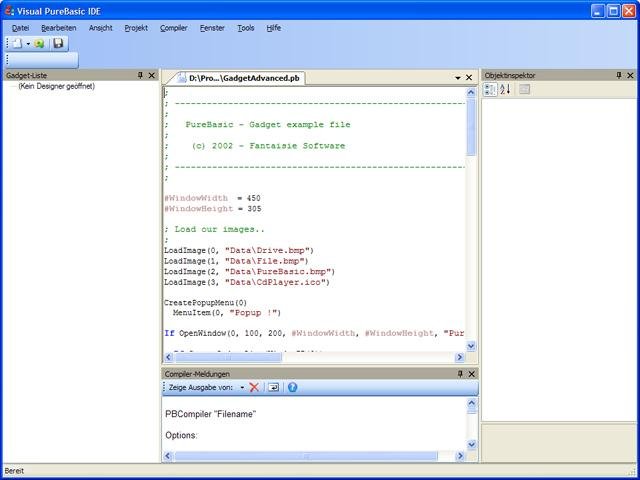This screenshot has width=640, height=480.
Task: Open the document list dropdown arrow in editor
Action: (457, 77)
